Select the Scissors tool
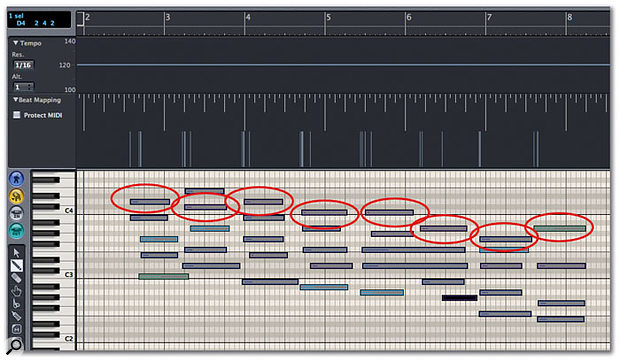This screenshot has width=620, height=361. click(16, 303)
